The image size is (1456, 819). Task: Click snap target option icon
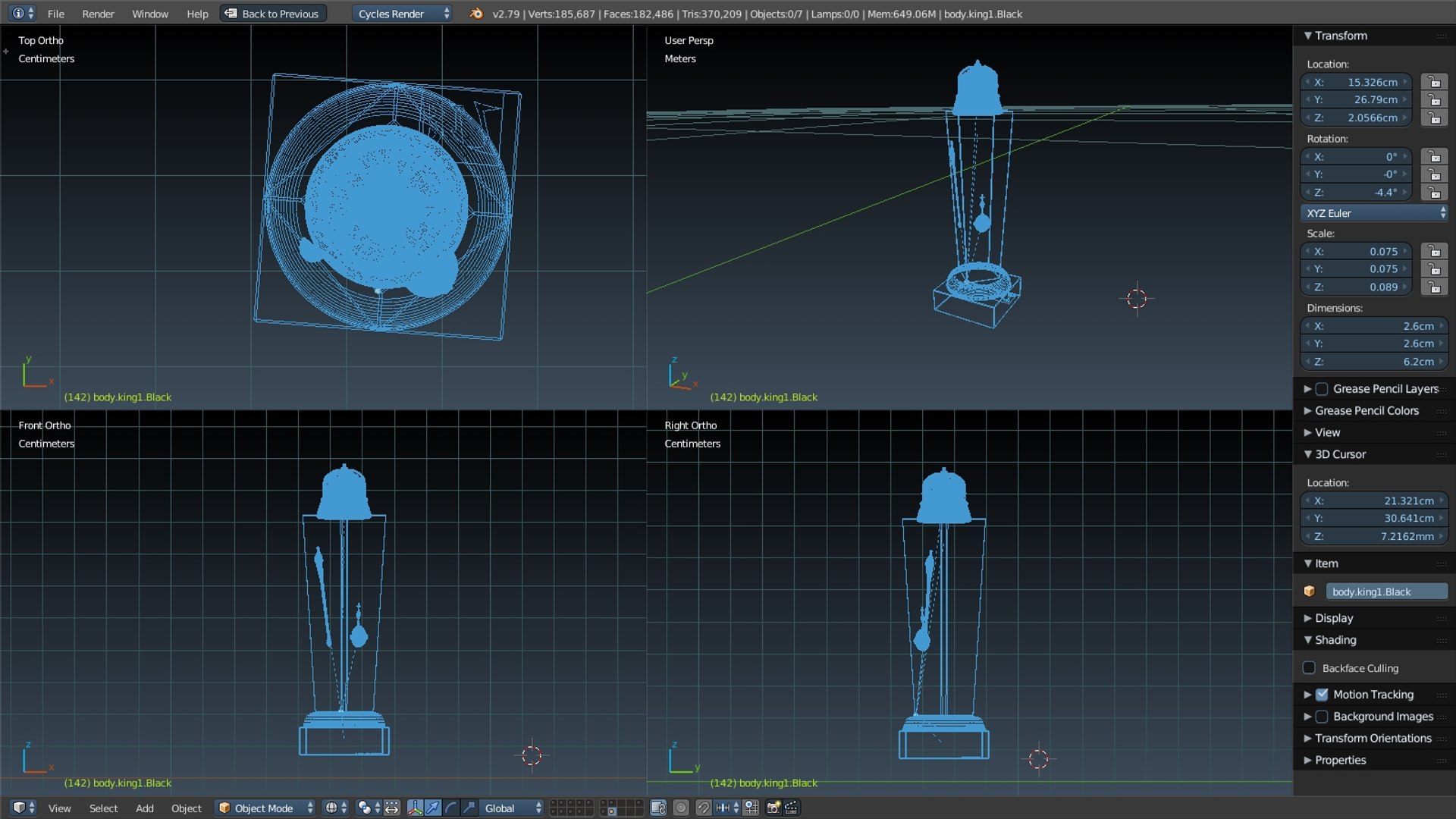(x=751, y=808)
